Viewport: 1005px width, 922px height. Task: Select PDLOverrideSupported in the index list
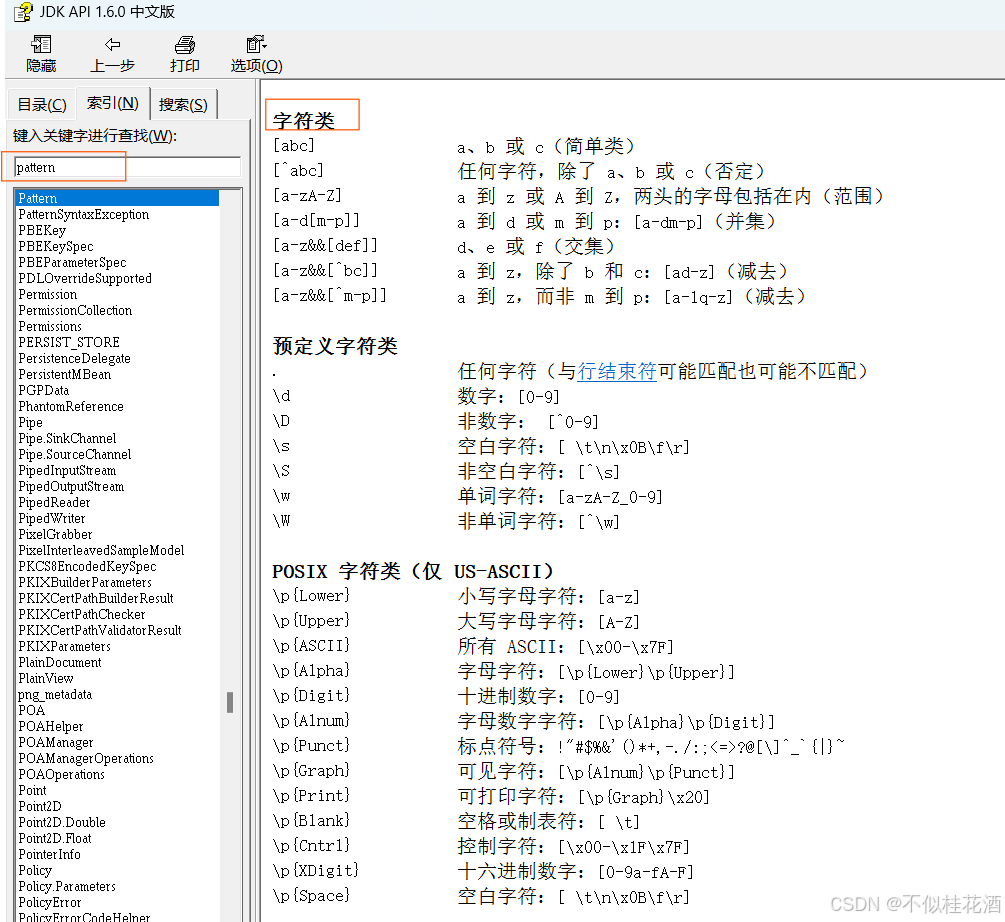tap(85, 279)
